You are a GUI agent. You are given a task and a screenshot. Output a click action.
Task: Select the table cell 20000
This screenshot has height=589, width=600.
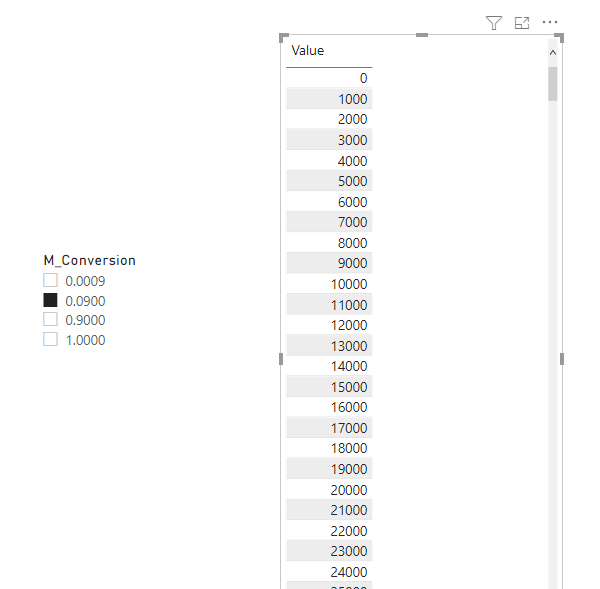click(329, 489)
